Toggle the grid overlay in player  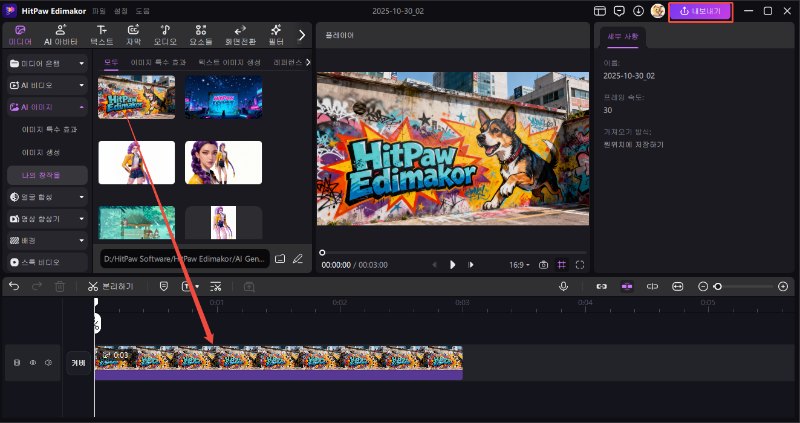click(562, 265)
